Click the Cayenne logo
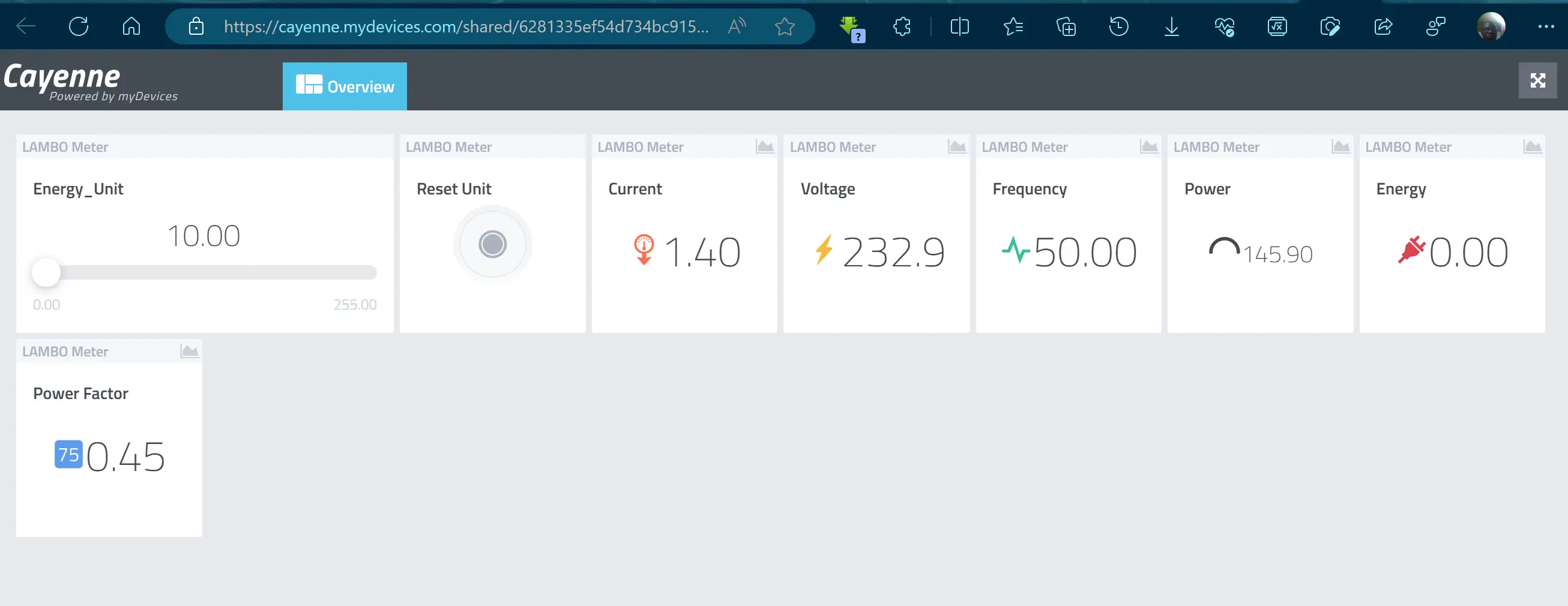The image size is (1568, 606). point(90,82)
